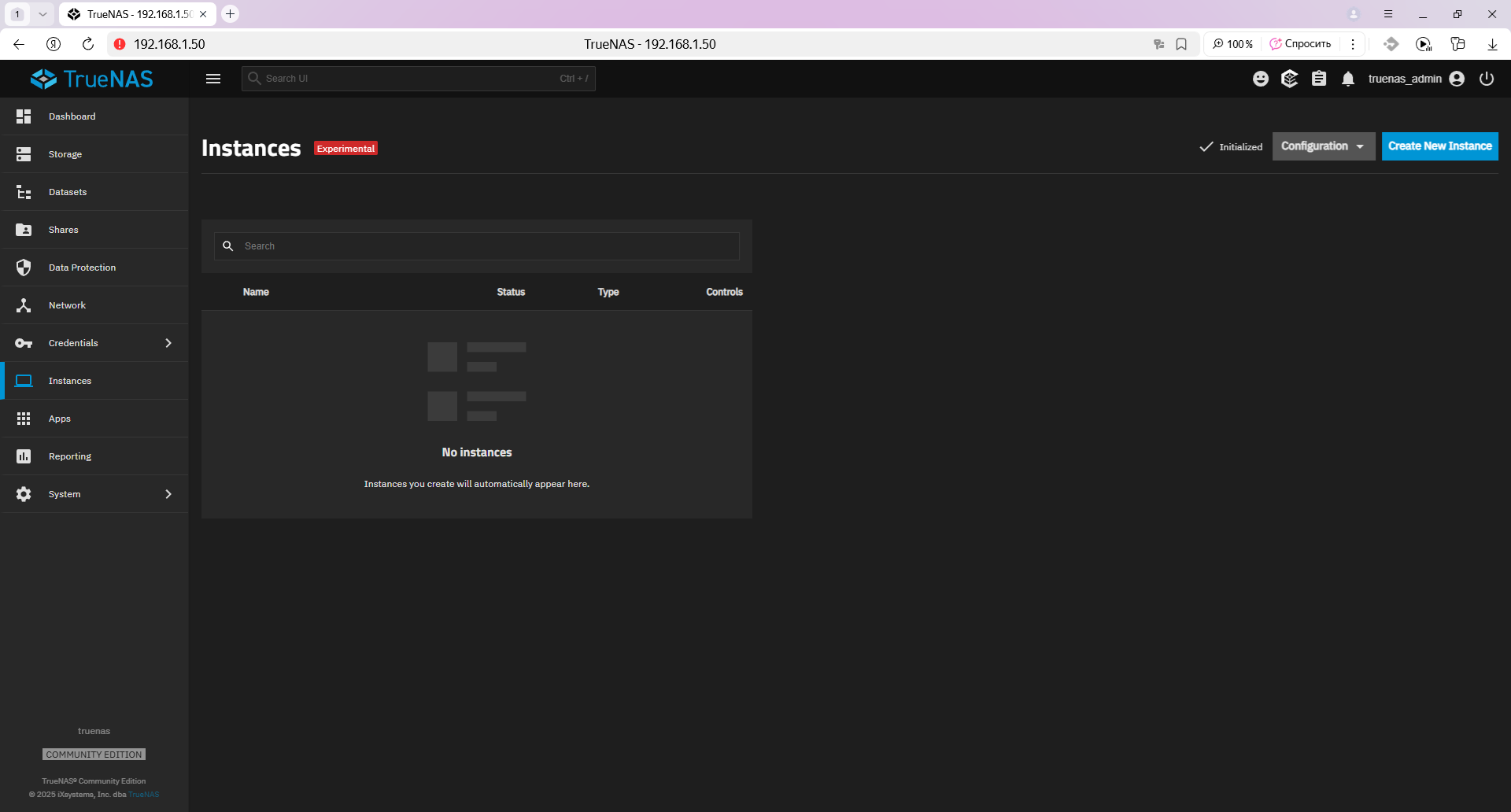Click the instances search magnifier icon
1511x812 pixels.
pyautogui.click(x=228, y=246)
